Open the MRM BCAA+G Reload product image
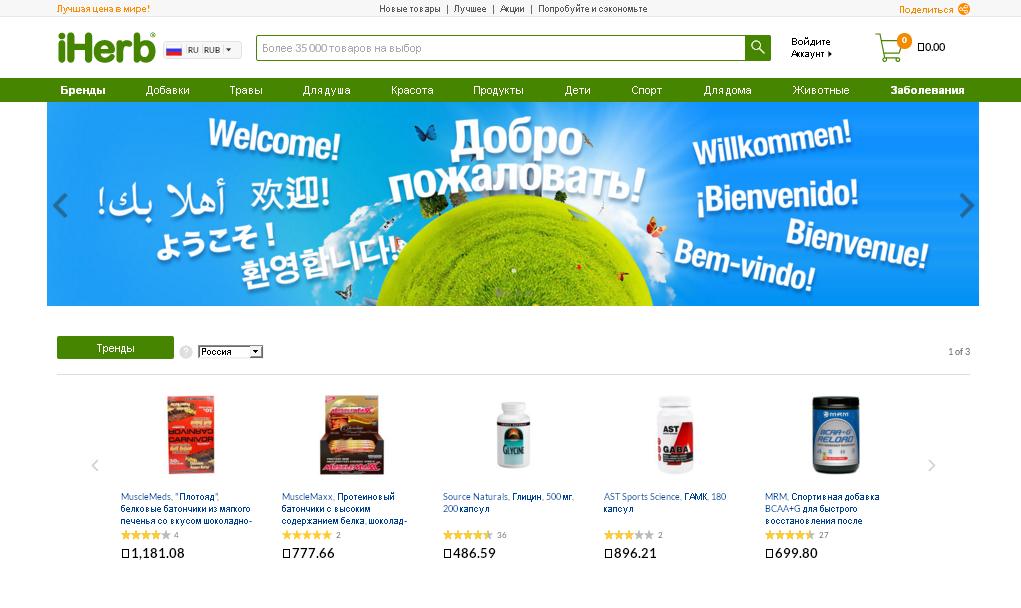The width and height of the screenshot is (1021, 608). 835,435
